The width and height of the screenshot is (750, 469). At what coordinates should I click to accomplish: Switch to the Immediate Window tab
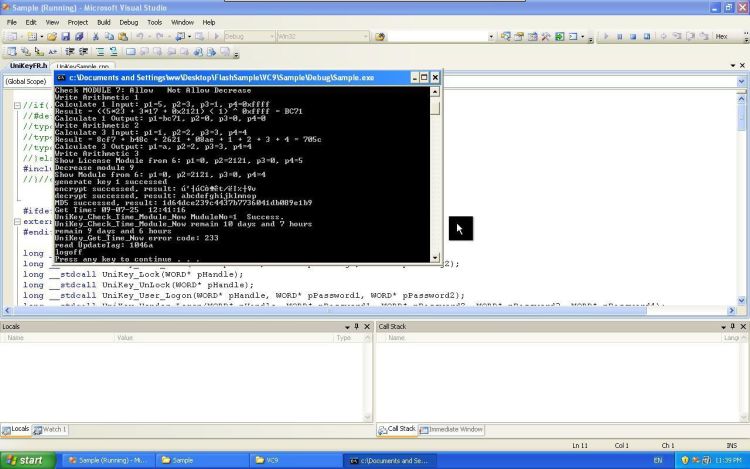[451, 429]
